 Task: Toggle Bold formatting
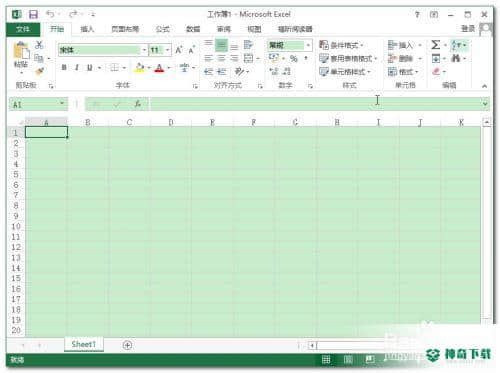click(x=64, y=68)
